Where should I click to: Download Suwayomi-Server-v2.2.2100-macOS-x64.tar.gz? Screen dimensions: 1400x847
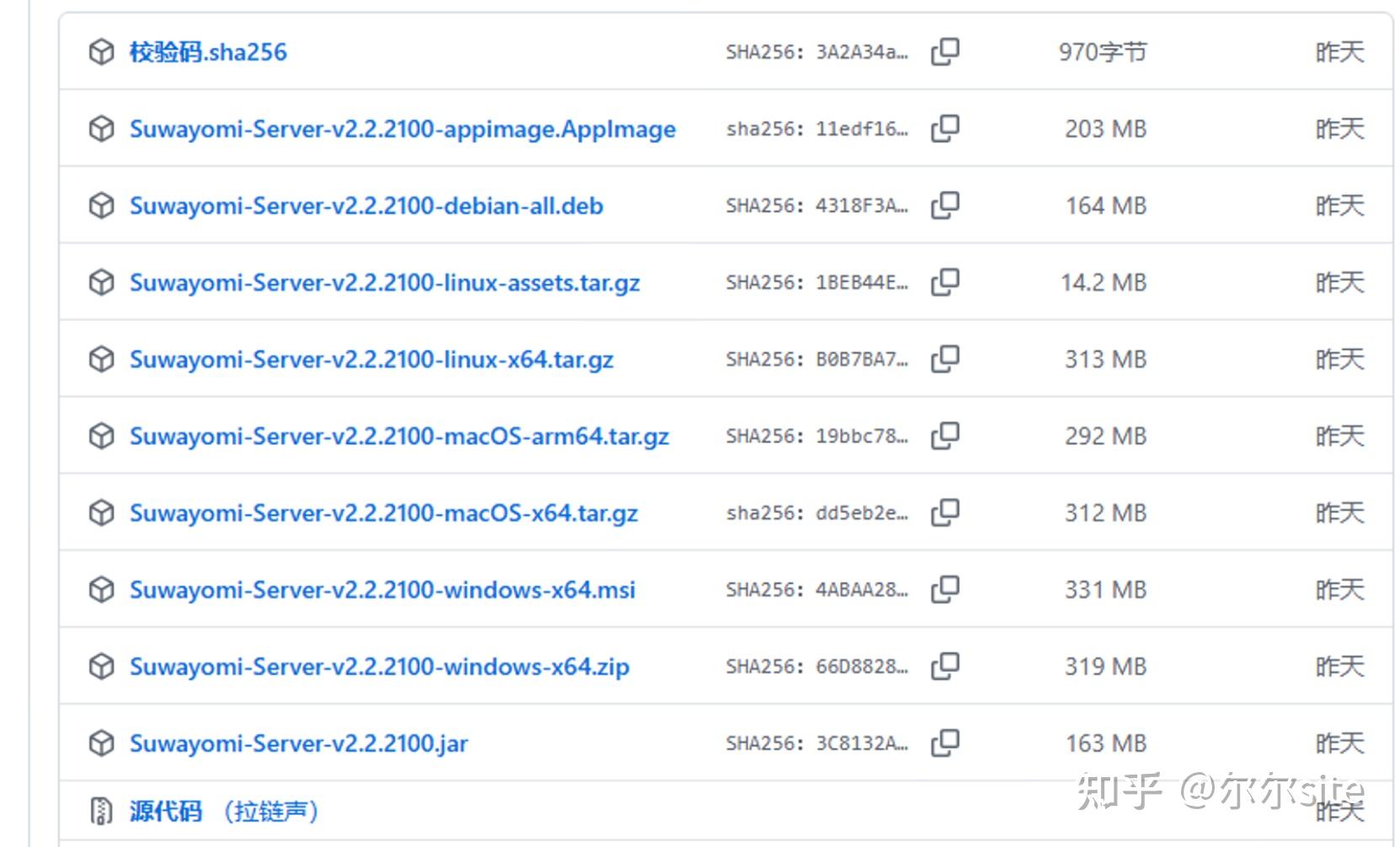click(x=384, y=513)
